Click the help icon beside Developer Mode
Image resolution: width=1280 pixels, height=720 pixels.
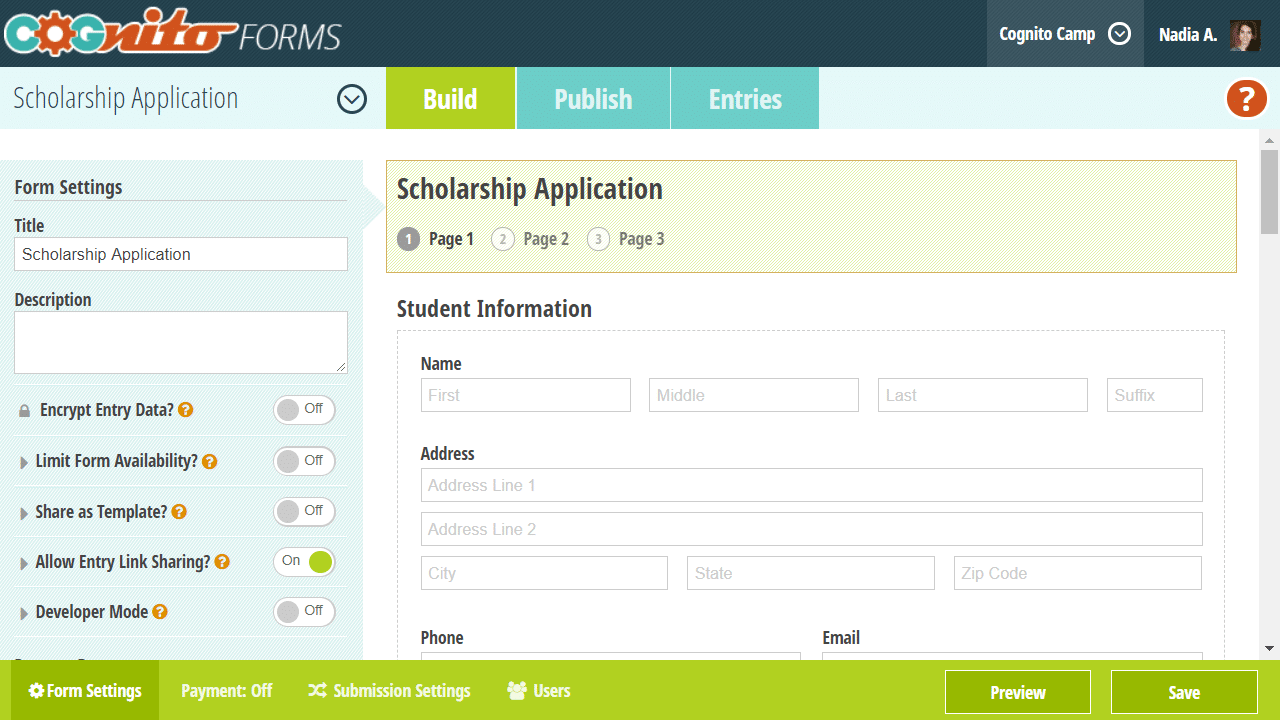pos(159,612)
